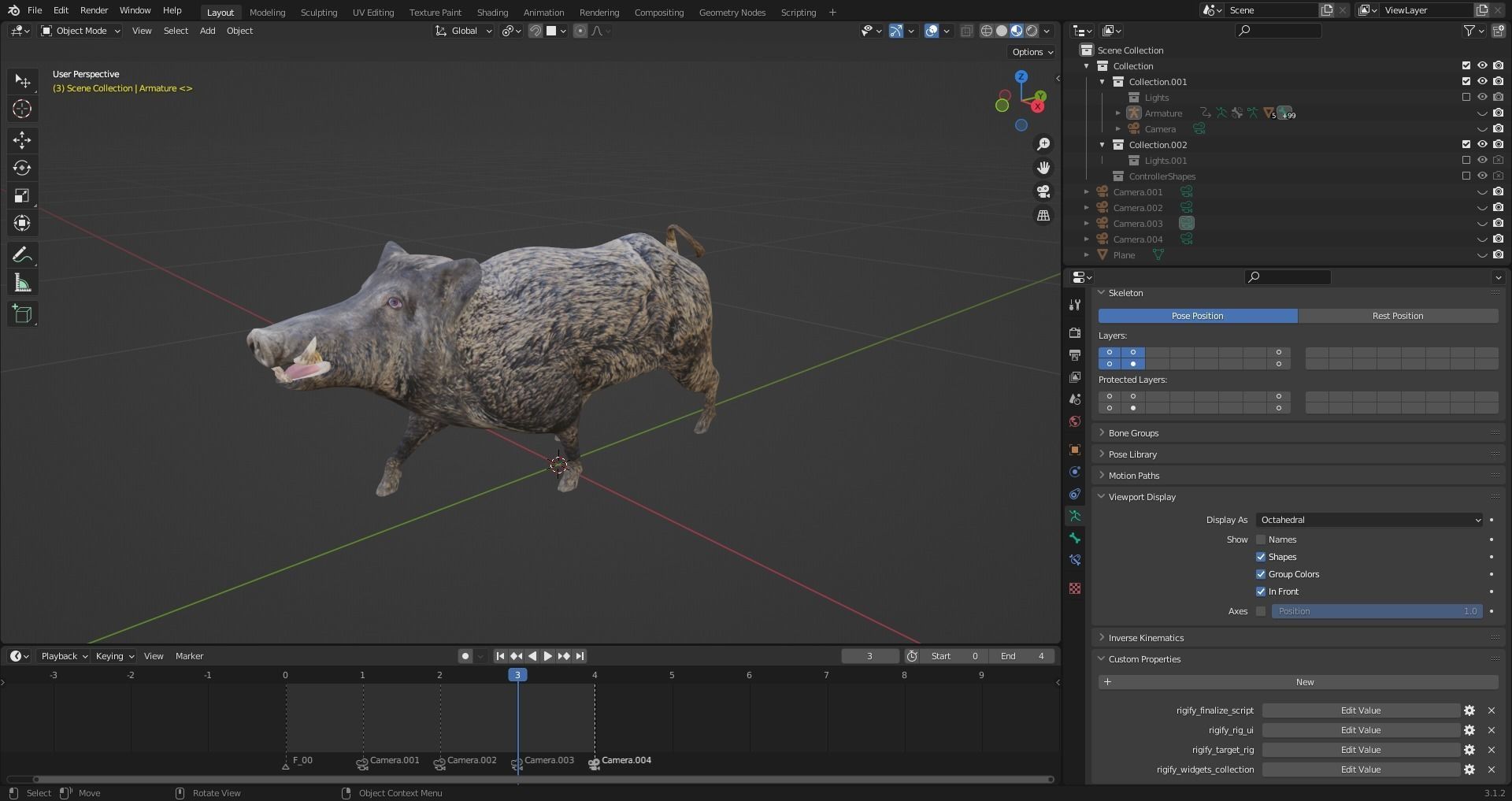Open the Texture properties tab
The image size is (1512, 801).
click(x=1075, y=588)
